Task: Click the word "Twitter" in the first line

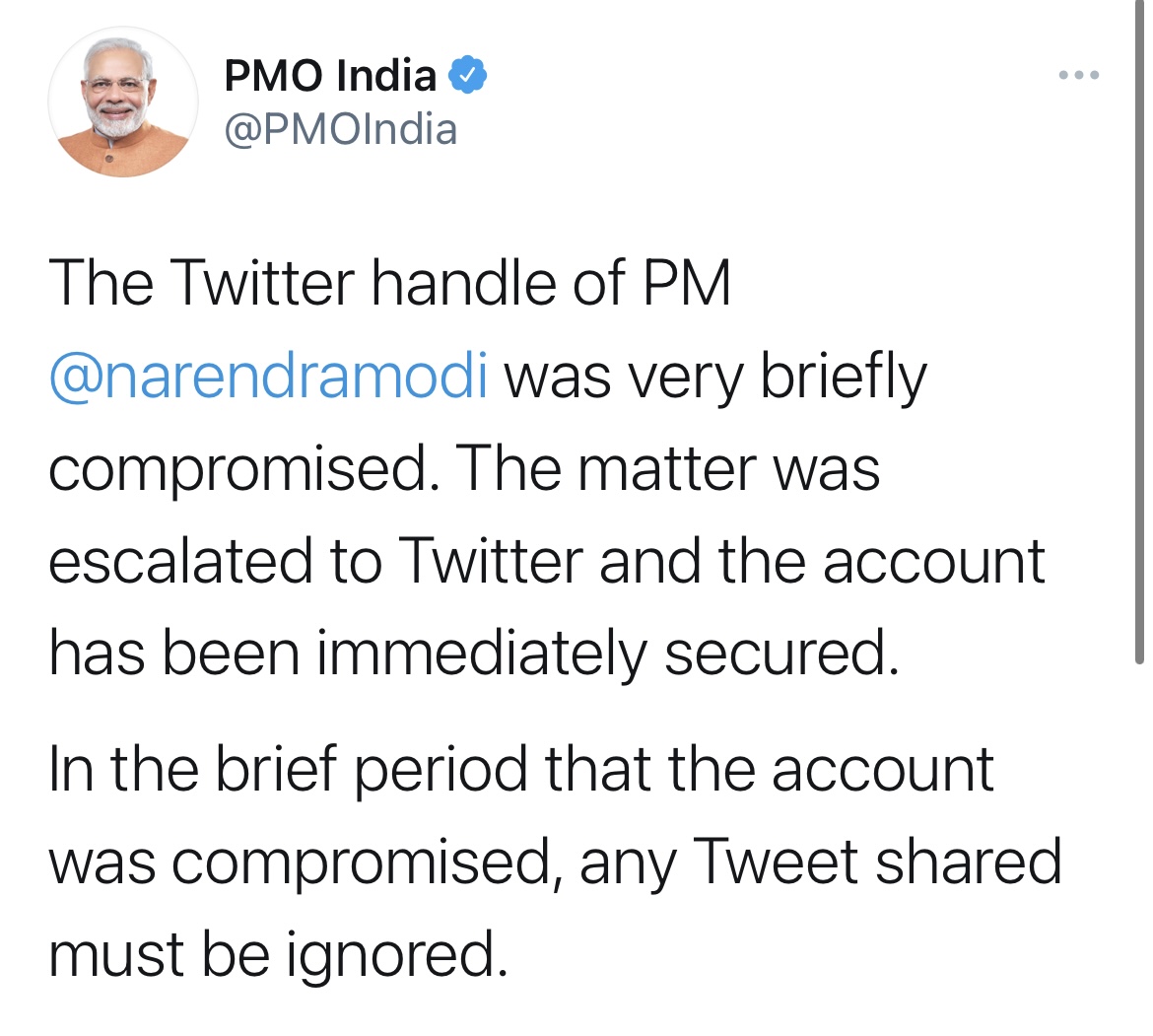Action: (x=261, y=285)
